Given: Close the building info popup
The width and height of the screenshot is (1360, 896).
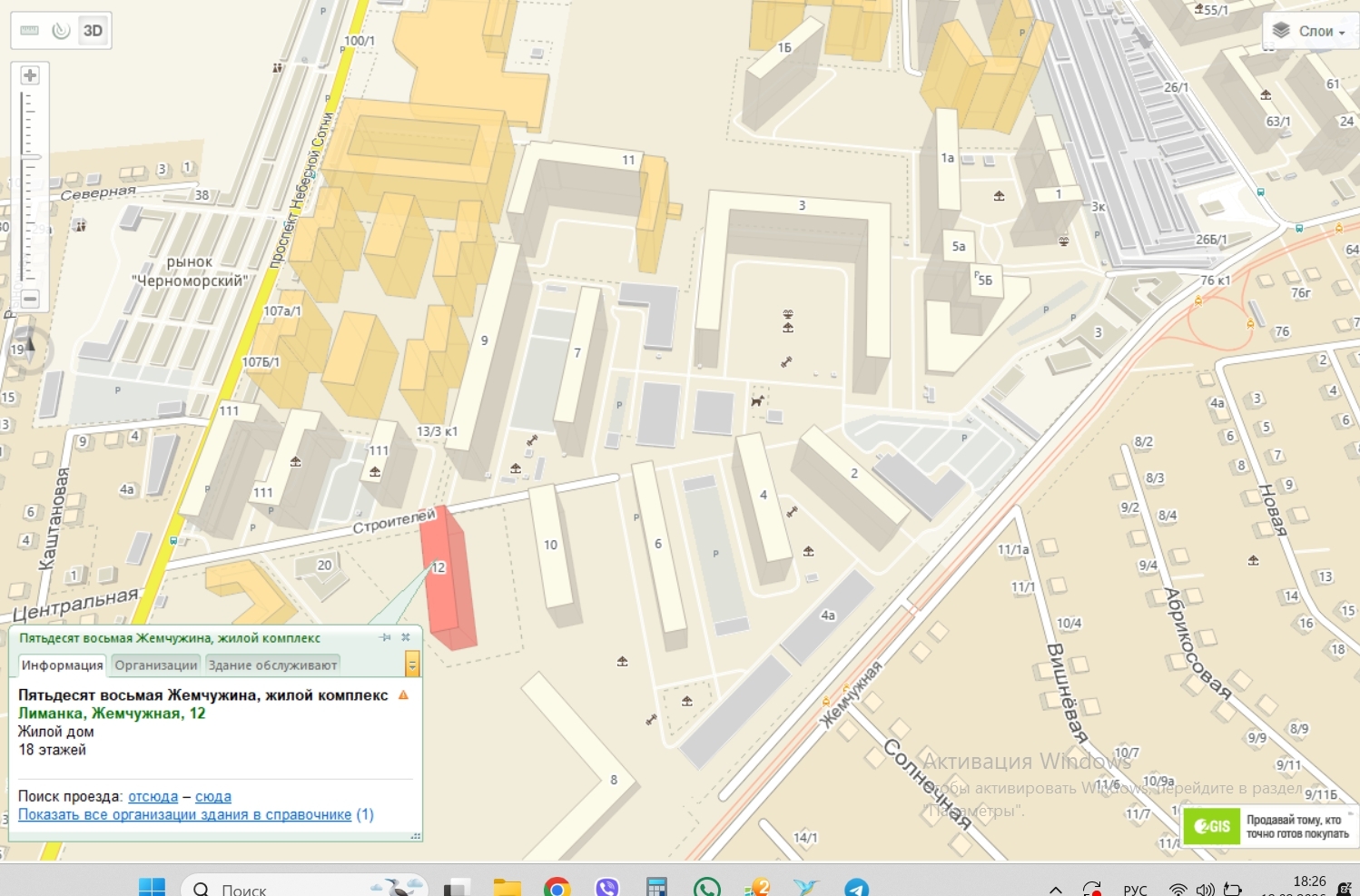Looking at the screenshot, I should [406, 637].
